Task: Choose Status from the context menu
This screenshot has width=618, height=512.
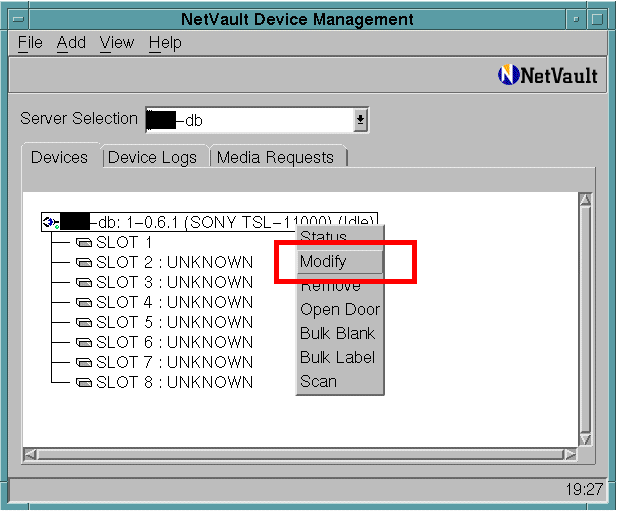Action: 340,237
